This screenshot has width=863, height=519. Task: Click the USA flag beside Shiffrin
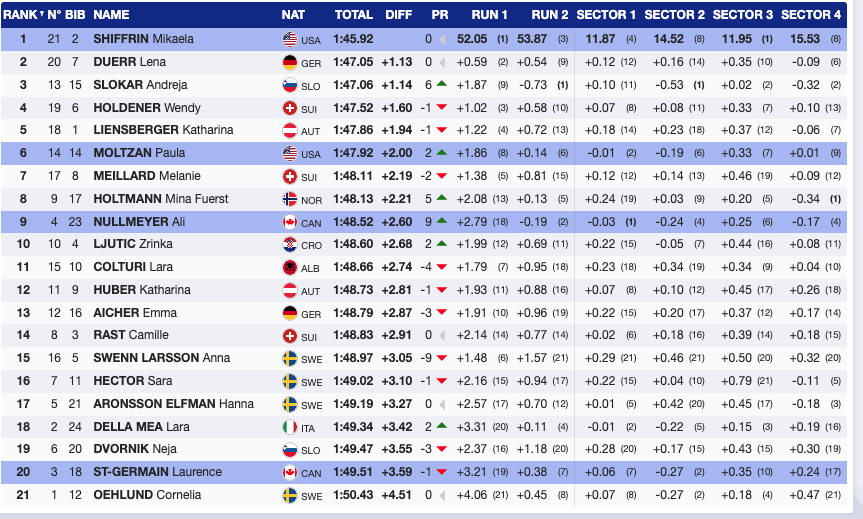pos(290,39)
